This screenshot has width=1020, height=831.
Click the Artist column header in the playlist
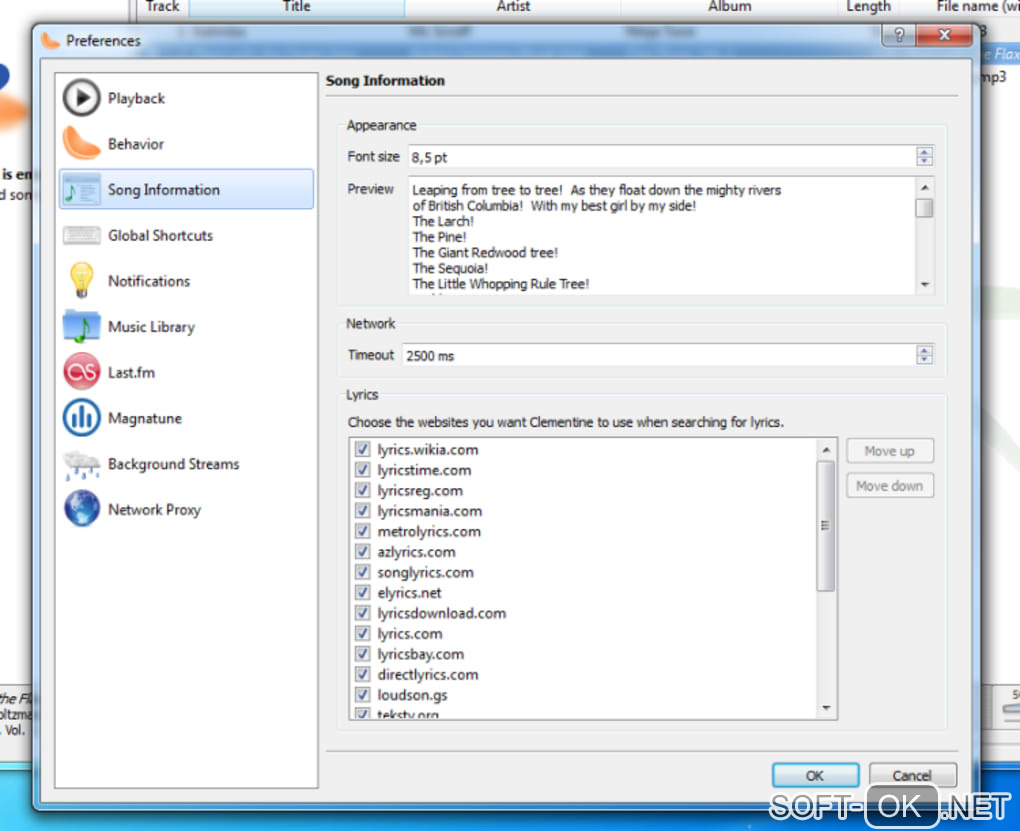coord(513,7)
